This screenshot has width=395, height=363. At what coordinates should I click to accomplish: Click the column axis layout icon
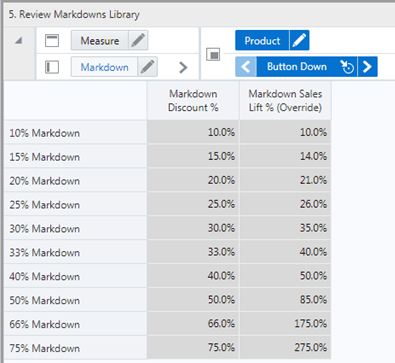coord(52,41)
